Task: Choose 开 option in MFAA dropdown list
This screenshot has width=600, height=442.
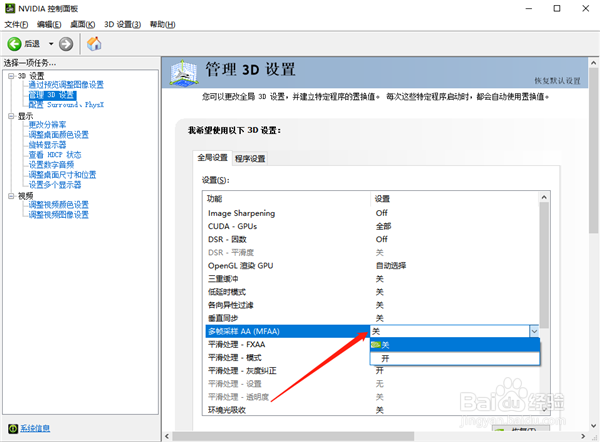Action: [x=455, y=358]
